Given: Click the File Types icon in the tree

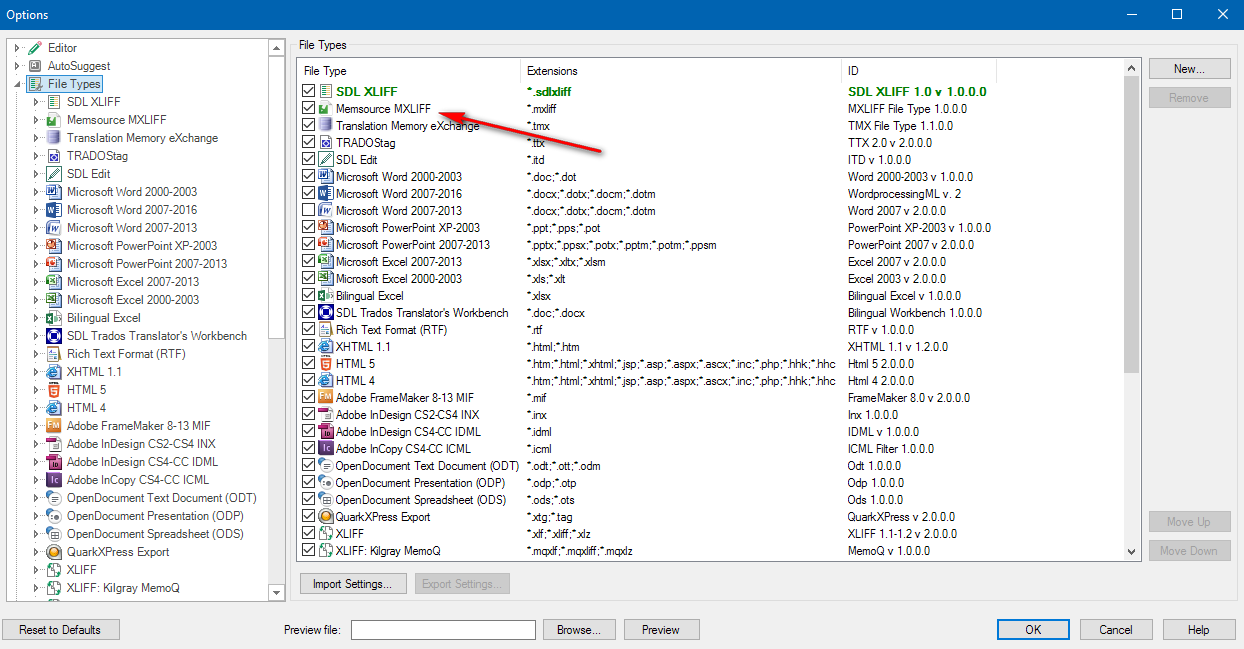Looking at the screenshot, I should (35, 84).
